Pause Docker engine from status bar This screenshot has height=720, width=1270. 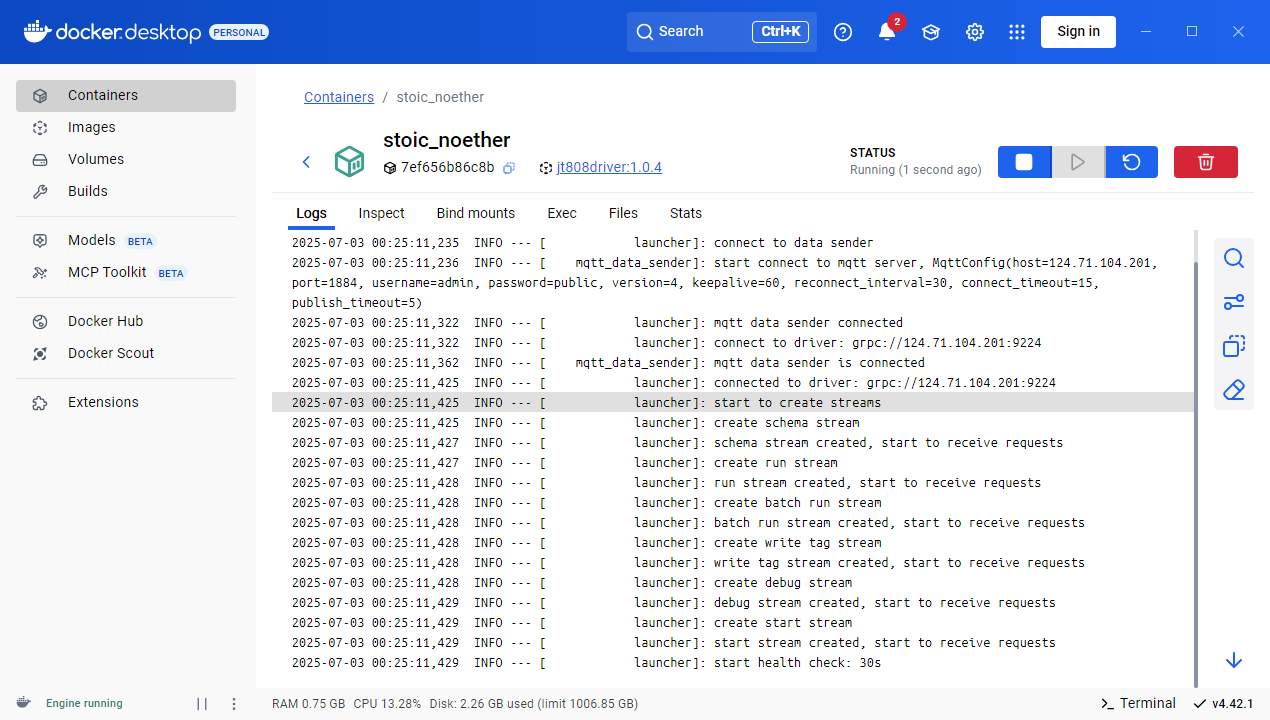[202, 704]
